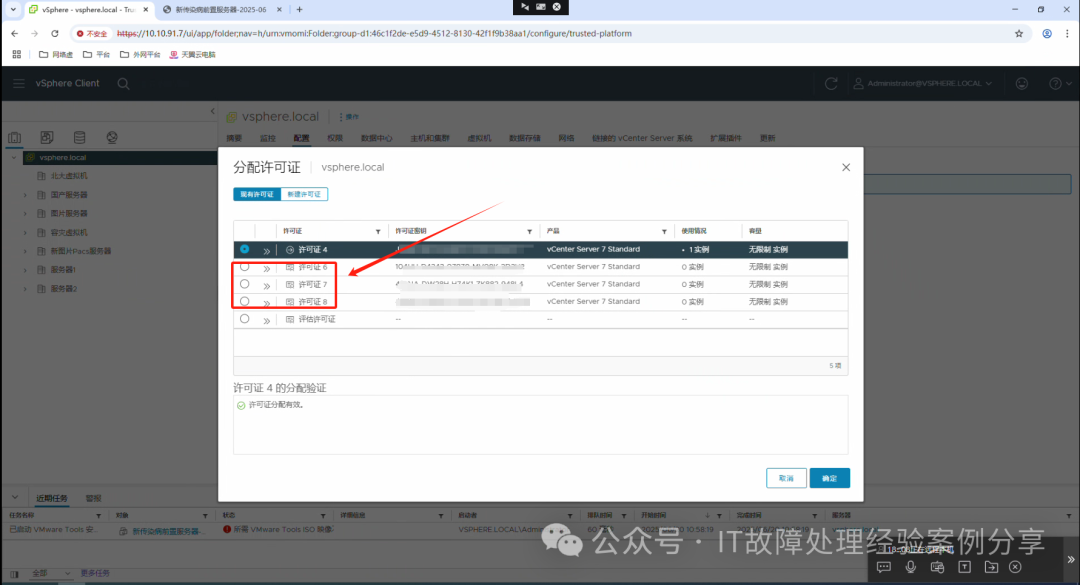Viewport: 1080px width, 585px height.
Task: Click the refresh icon in vSphere header
Action: click(831, 83)
